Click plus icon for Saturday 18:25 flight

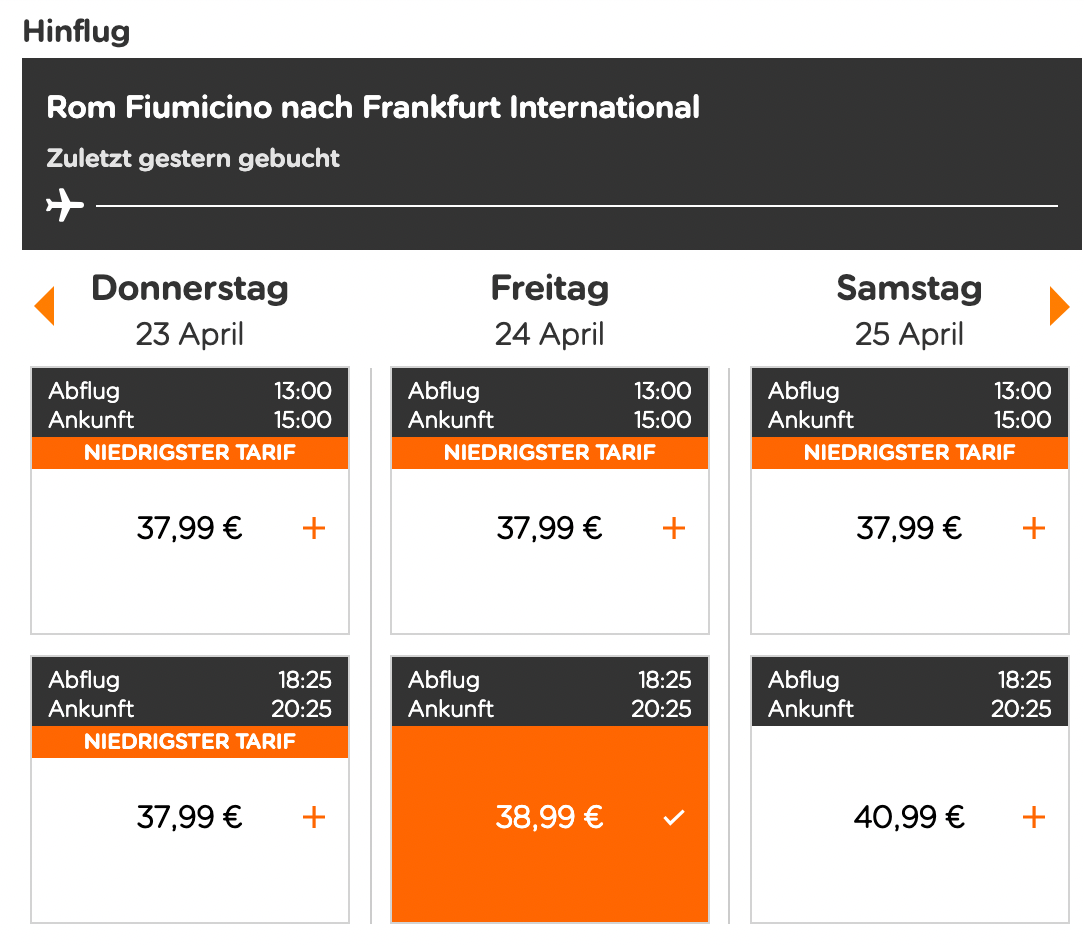[1034, 817]
